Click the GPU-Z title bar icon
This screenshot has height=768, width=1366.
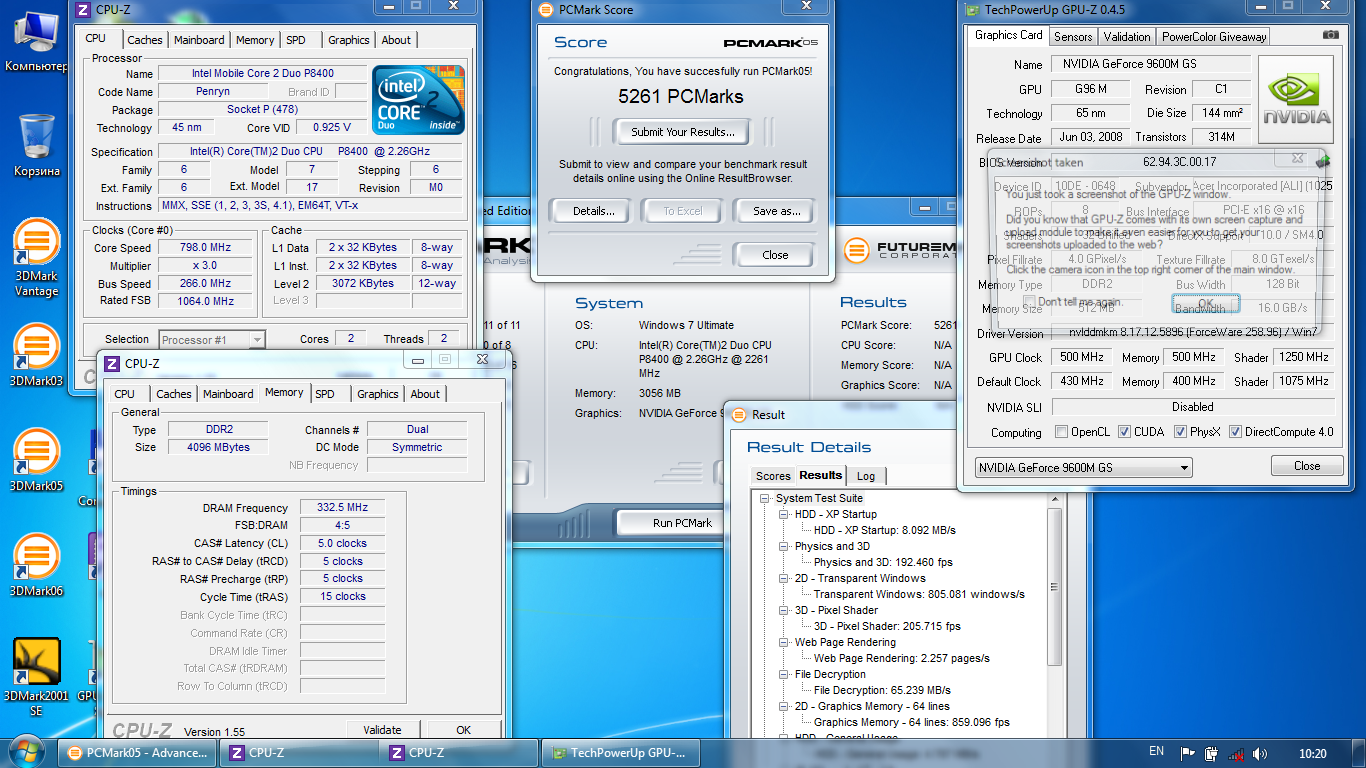click(973, 10)
